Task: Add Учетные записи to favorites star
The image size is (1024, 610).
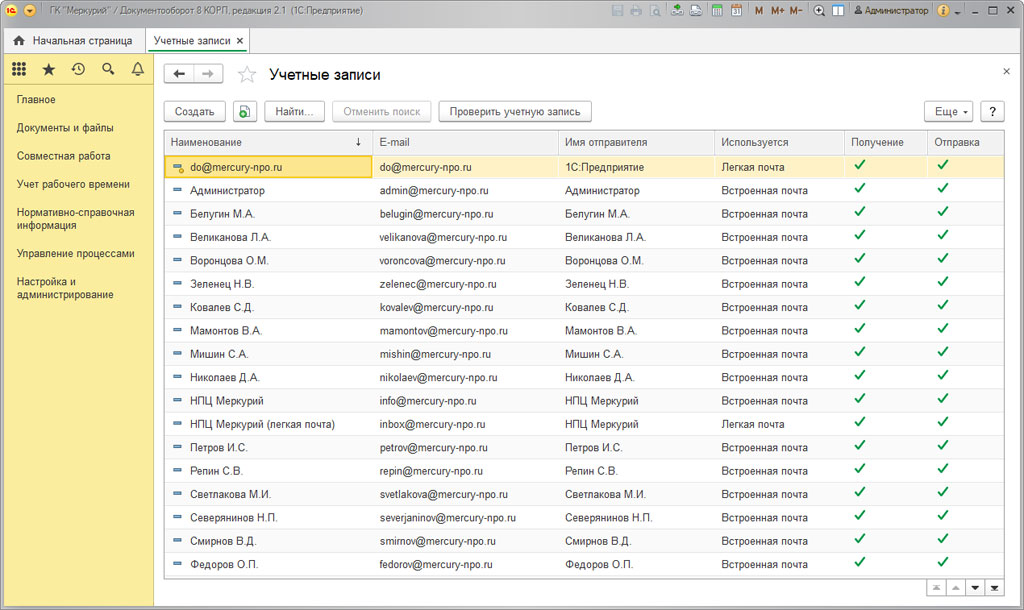Action: (x=247, y=75)
